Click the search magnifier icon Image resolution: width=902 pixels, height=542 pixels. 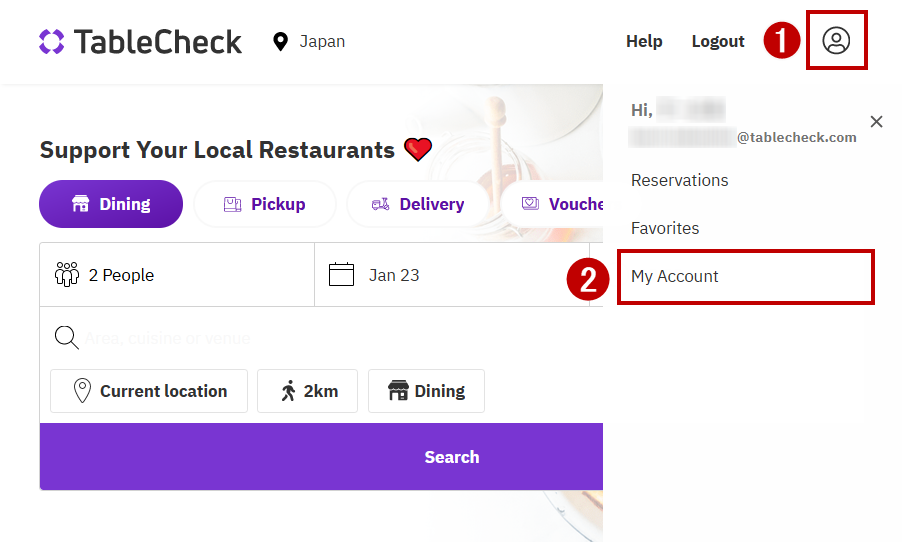(67, 338)
